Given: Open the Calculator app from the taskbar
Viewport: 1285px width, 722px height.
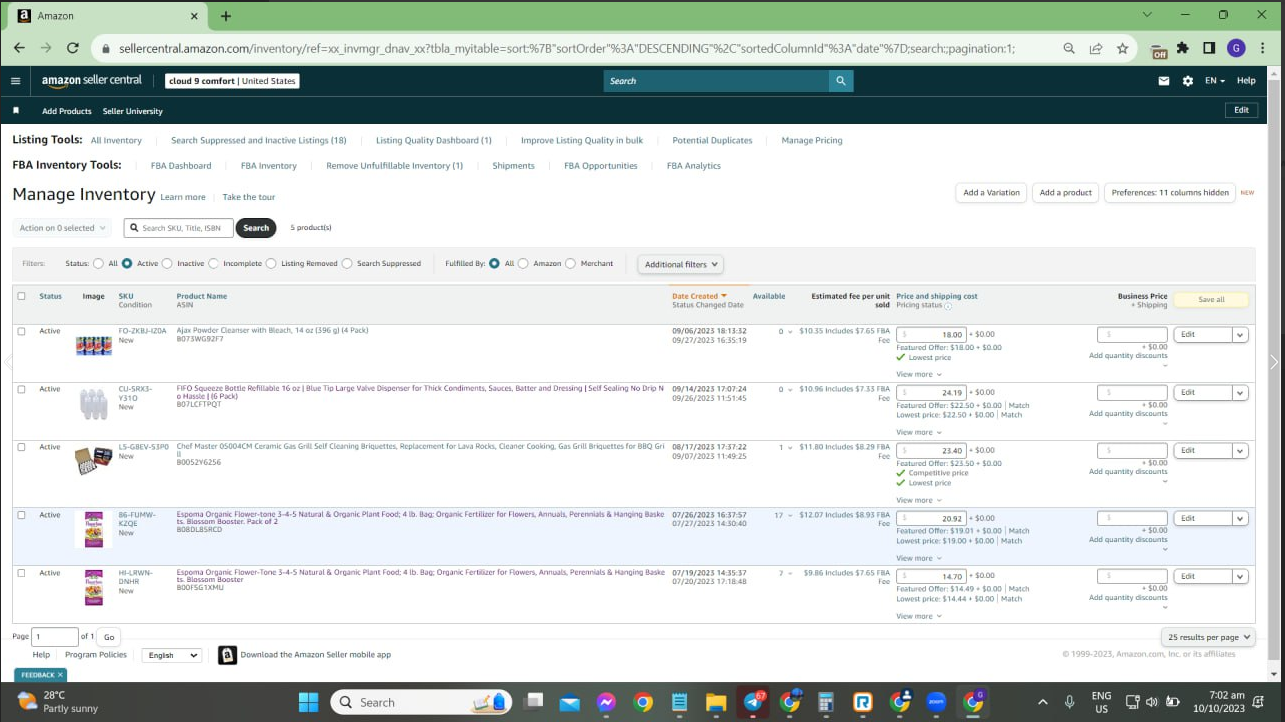Looking at the screenshot, I should tap(826, 702).
